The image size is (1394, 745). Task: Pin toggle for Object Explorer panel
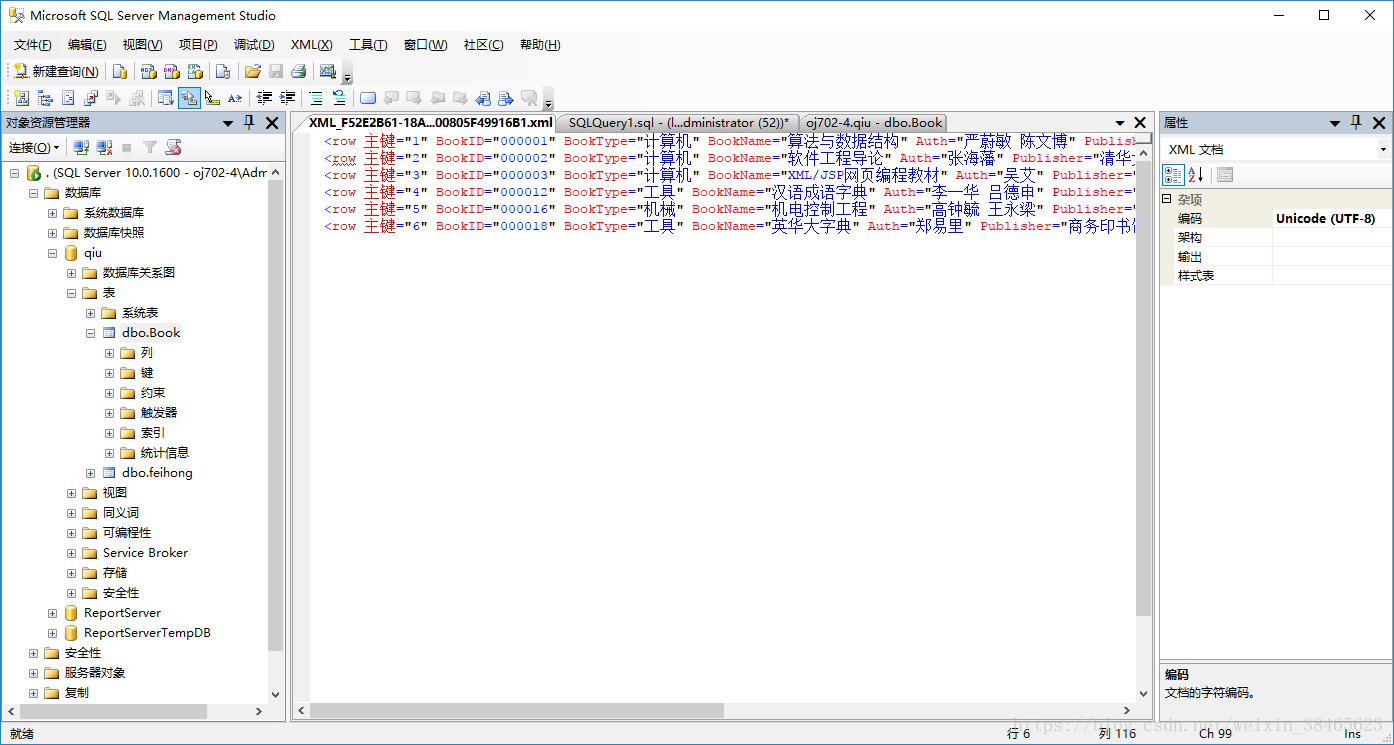250,122
